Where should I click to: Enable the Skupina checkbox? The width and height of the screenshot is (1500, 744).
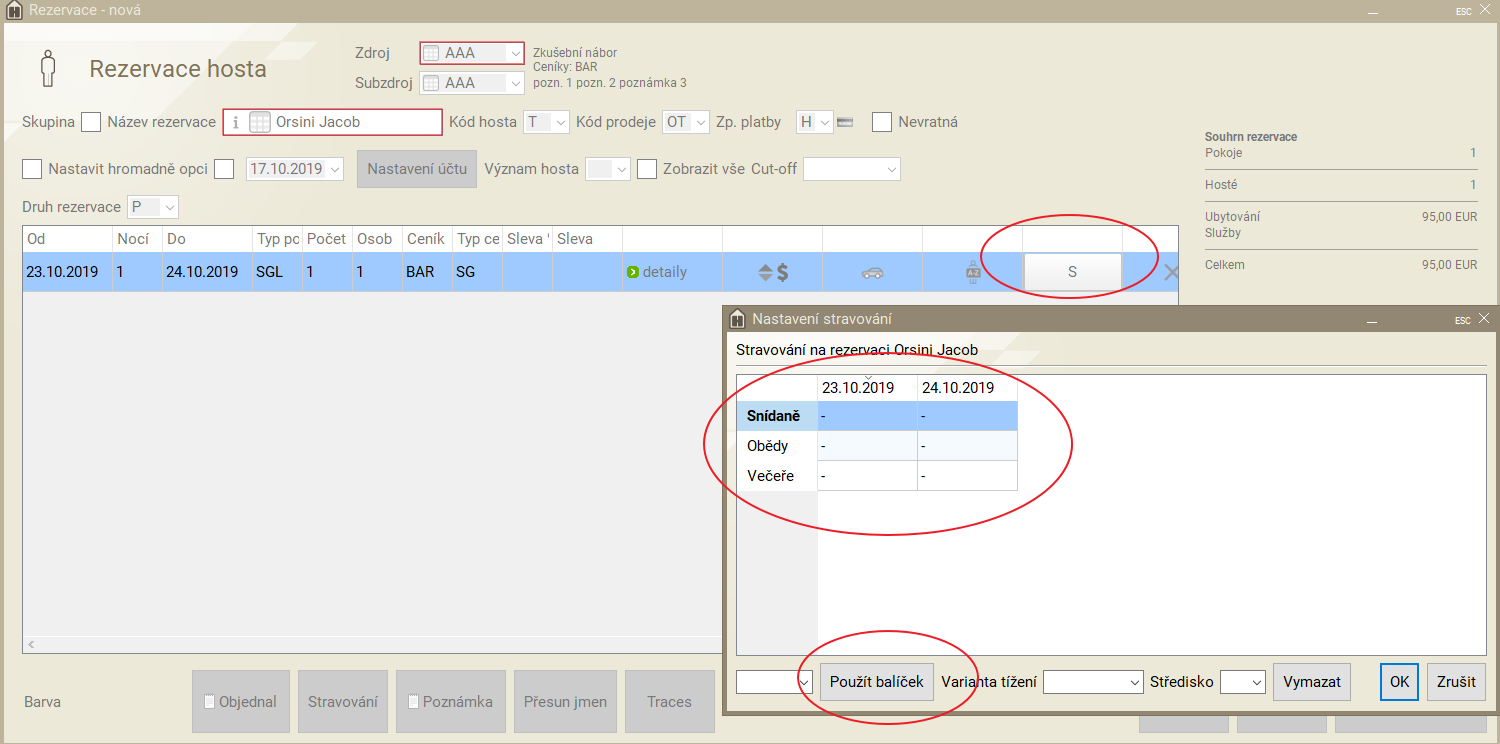pos(91,122)
